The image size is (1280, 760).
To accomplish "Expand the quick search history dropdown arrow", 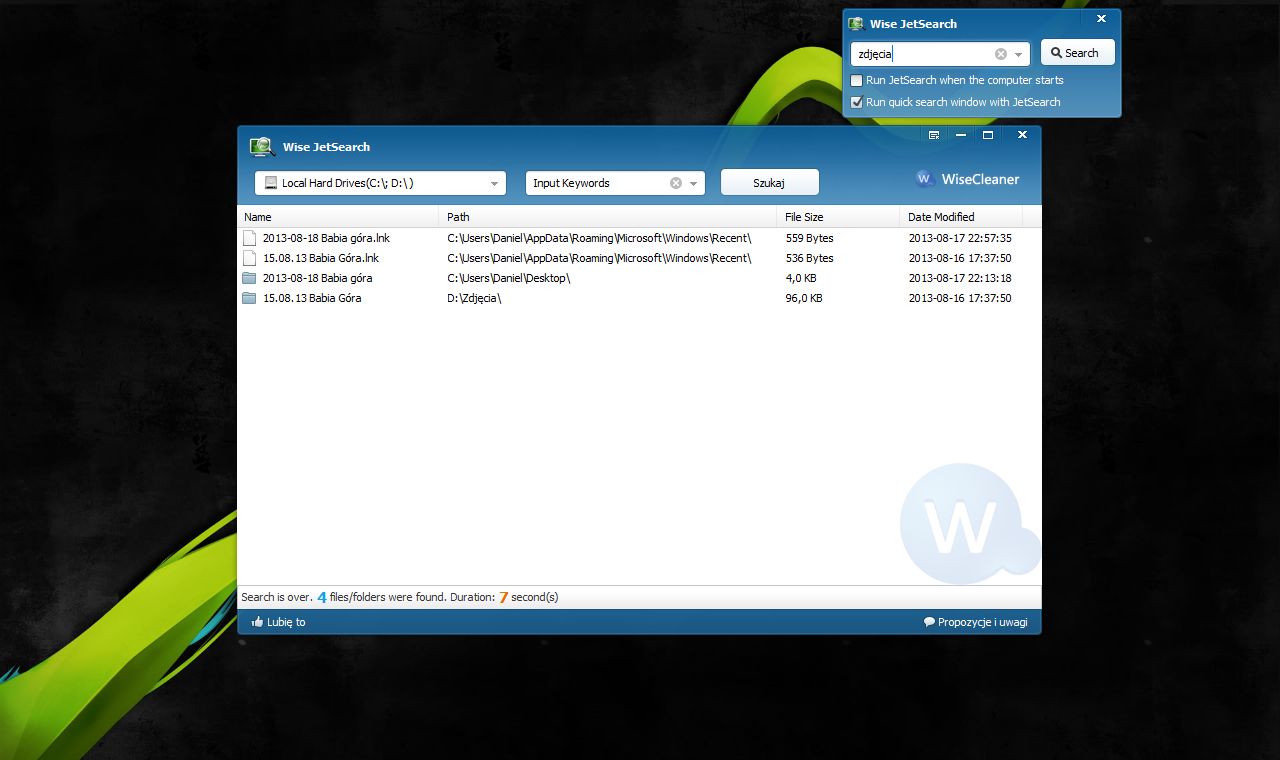I will (1019, 55).
